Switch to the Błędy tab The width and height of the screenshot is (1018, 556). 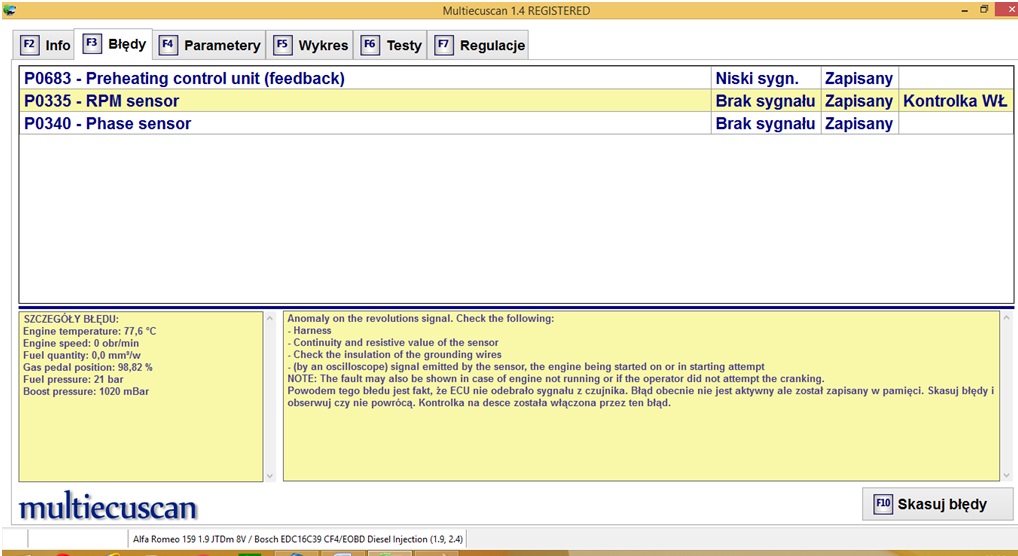point(114,44)
